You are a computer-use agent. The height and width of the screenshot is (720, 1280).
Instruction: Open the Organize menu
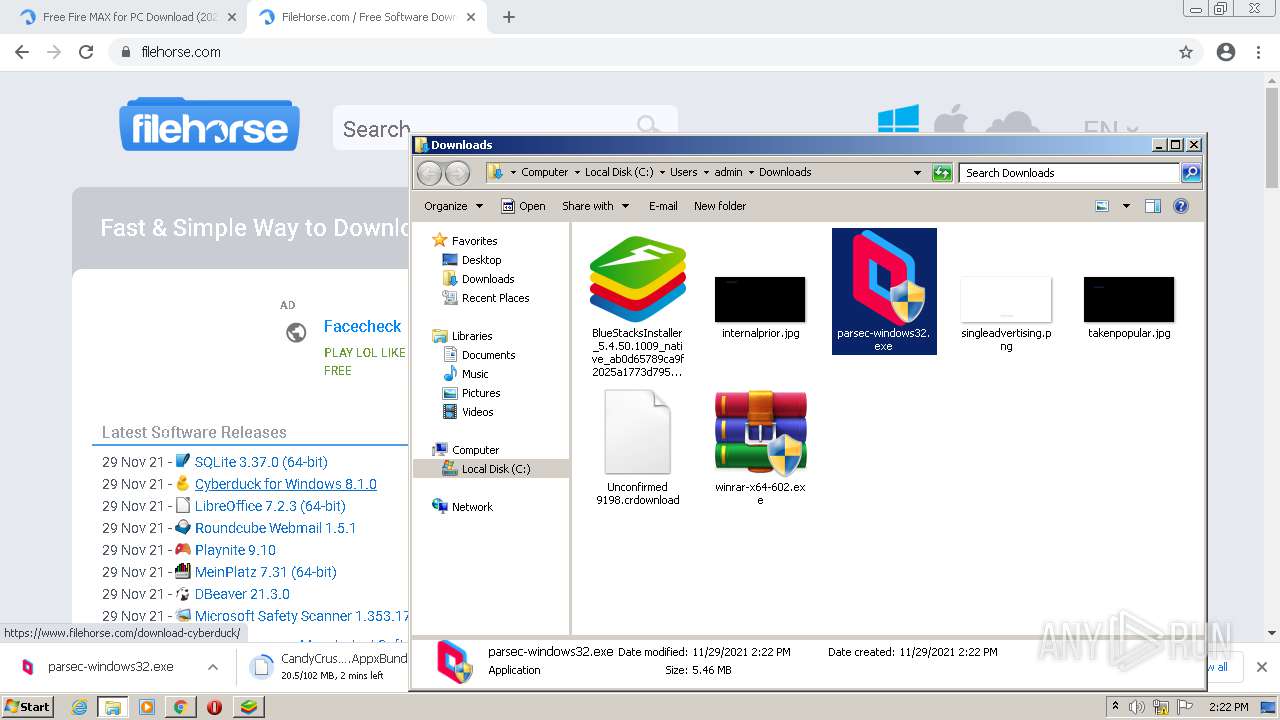(453, 206)
